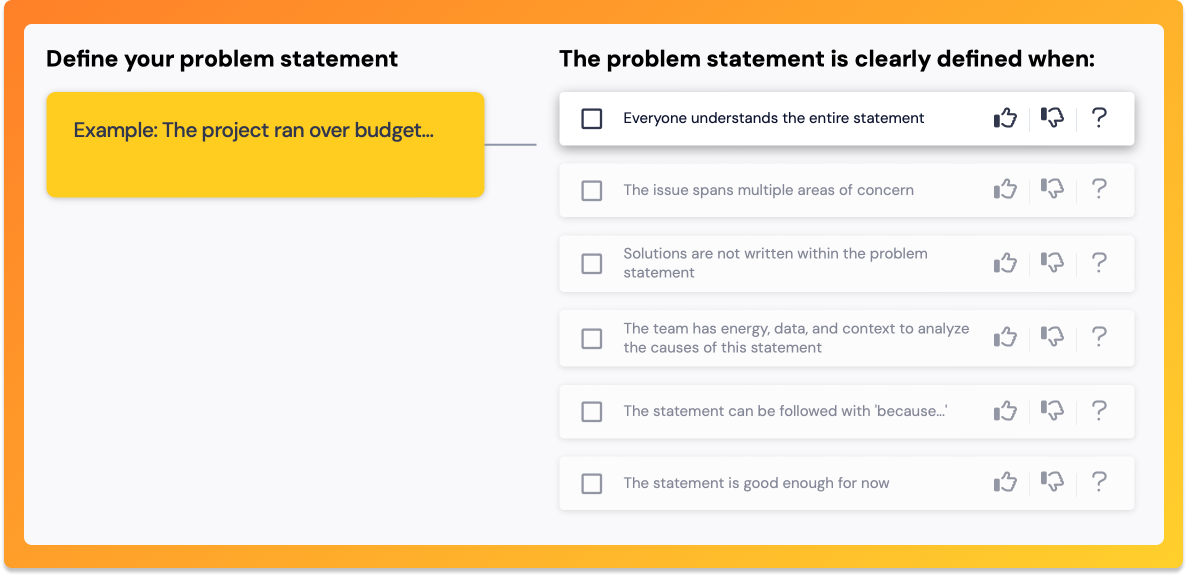
Task: Tick 'statement can be followed with because' checkbox
Action: coord(592,411)
